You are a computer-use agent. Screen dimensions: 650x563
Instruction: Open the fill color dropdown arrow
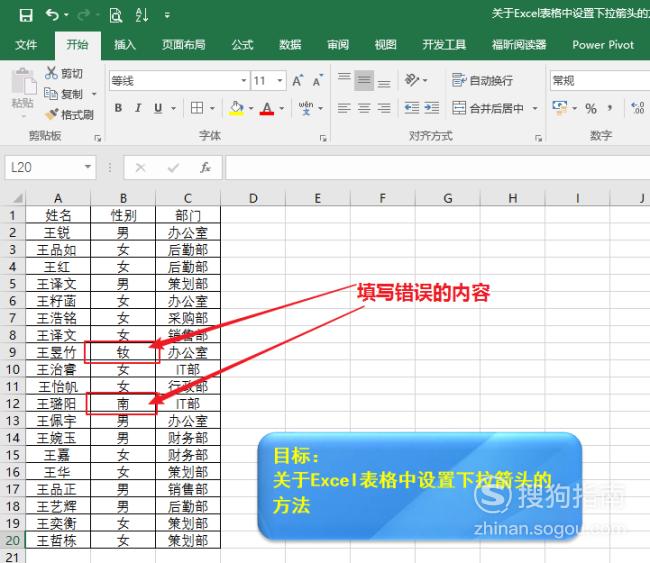coord(251,109)
